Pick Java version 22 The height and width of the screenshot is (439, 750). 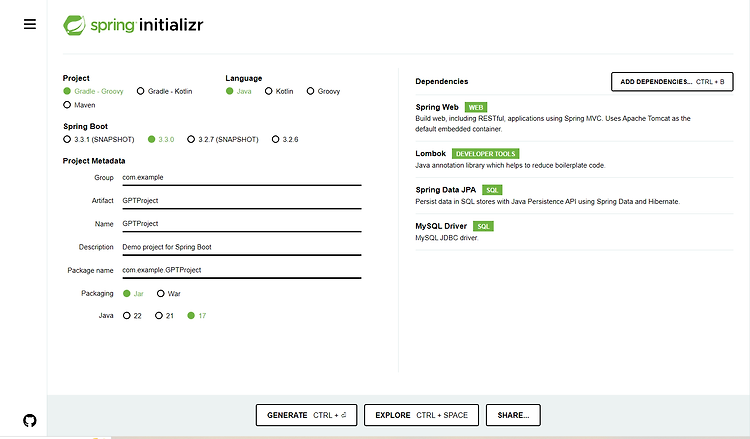point(132,316)
